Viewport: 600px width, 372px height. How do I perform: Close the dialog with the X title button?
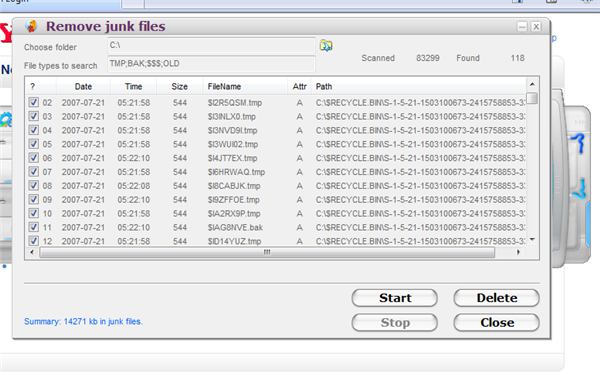(536, 27)
